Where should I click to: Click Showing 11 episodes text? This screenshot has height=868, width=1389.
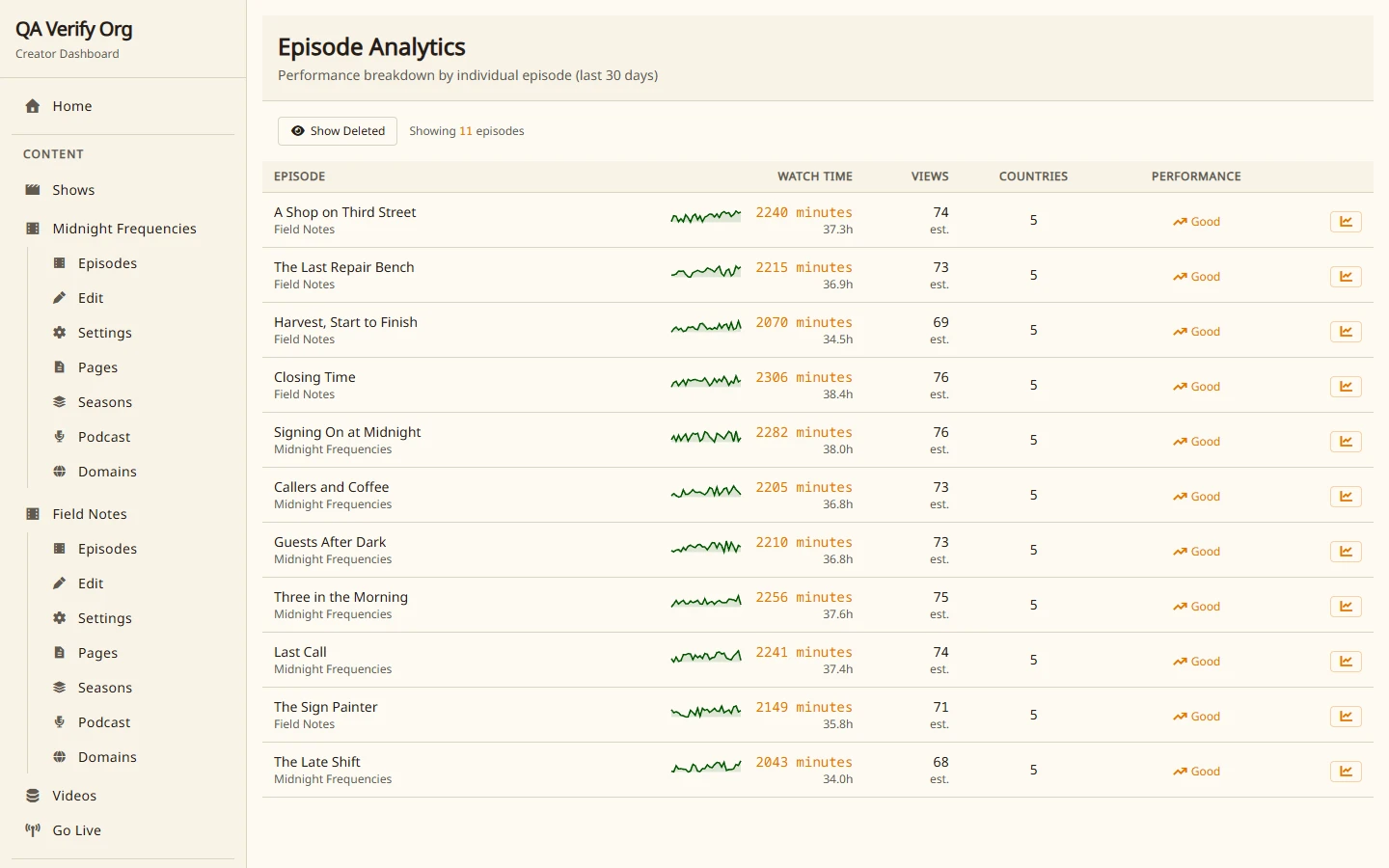pyautogui.click(x=467, y=131)
